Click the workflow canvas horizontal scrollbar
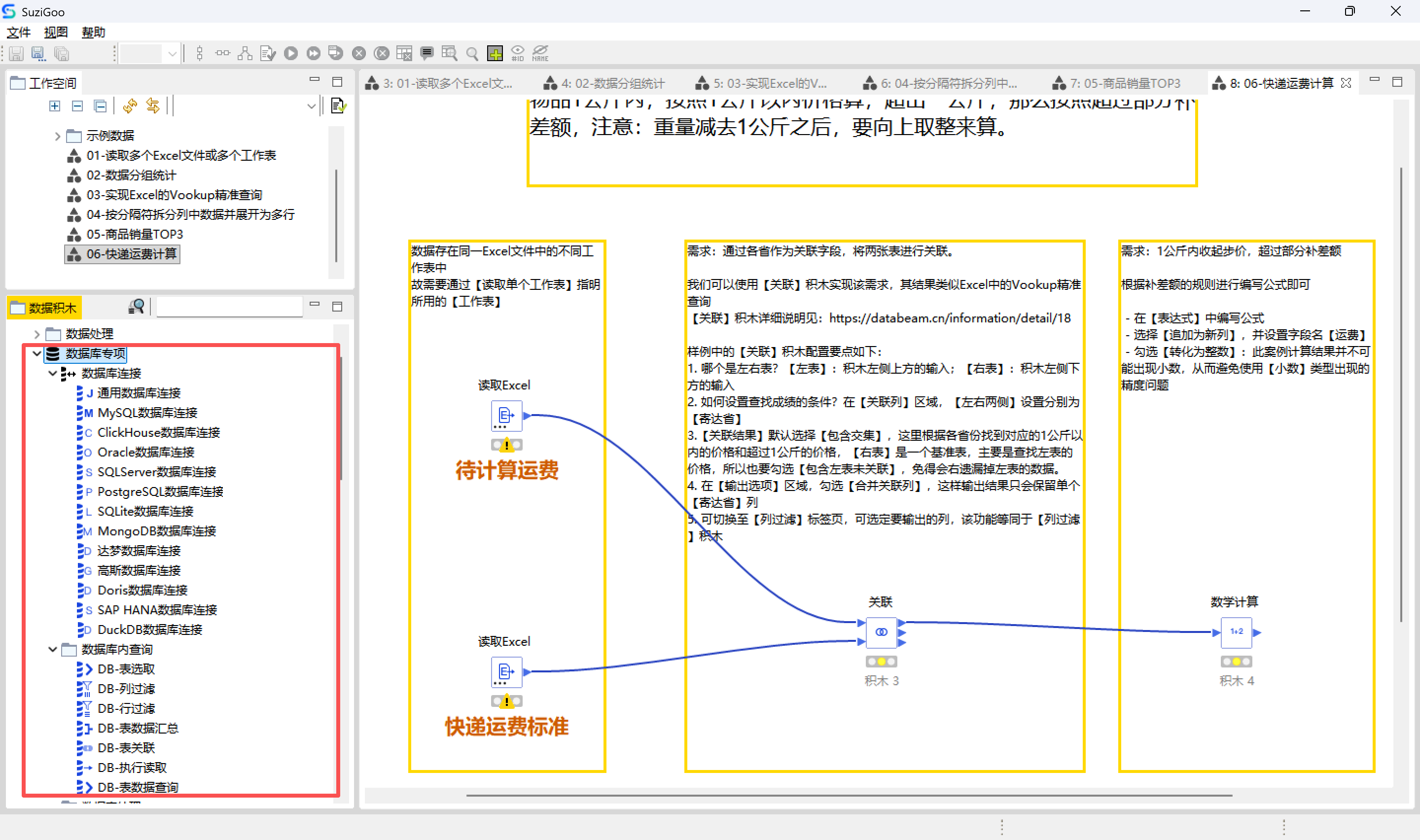 [849, 795]
